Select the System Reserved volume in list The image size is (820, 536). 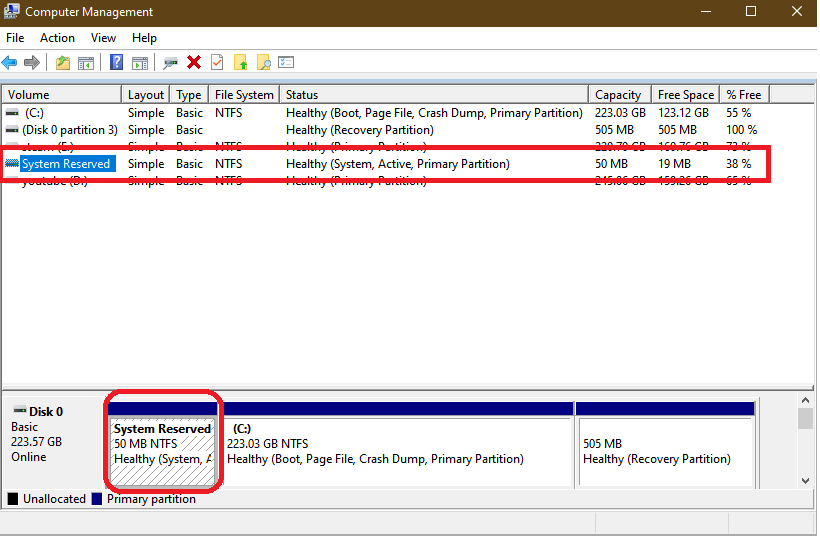coord(66,164)
